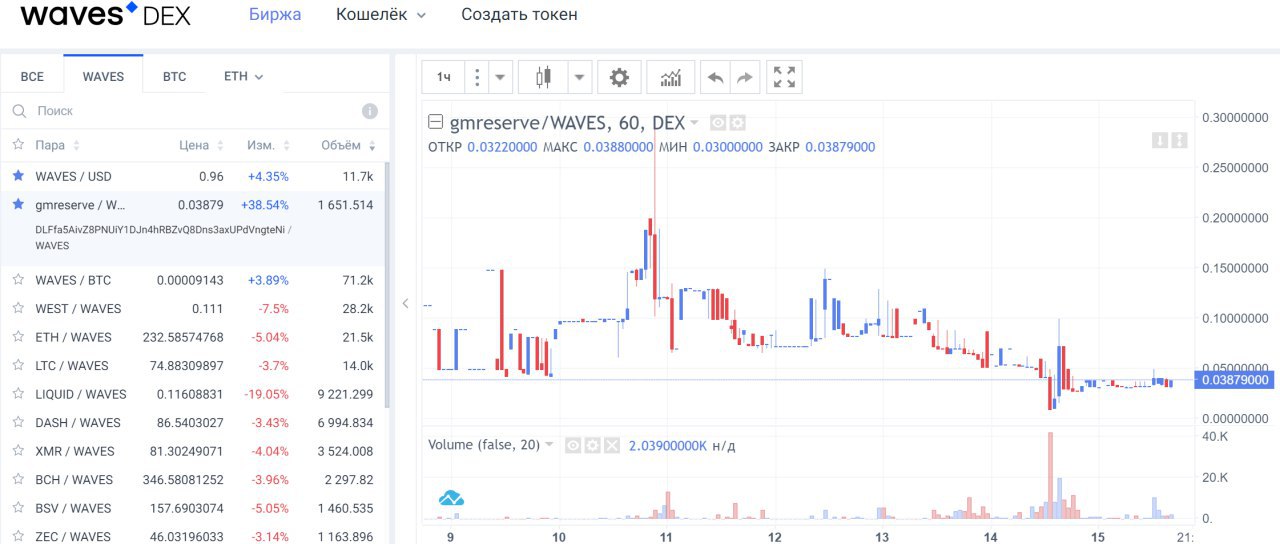Favorite the BSV / WAVES star
This screenshot has width=1280, height=544.
pos(18,508)
